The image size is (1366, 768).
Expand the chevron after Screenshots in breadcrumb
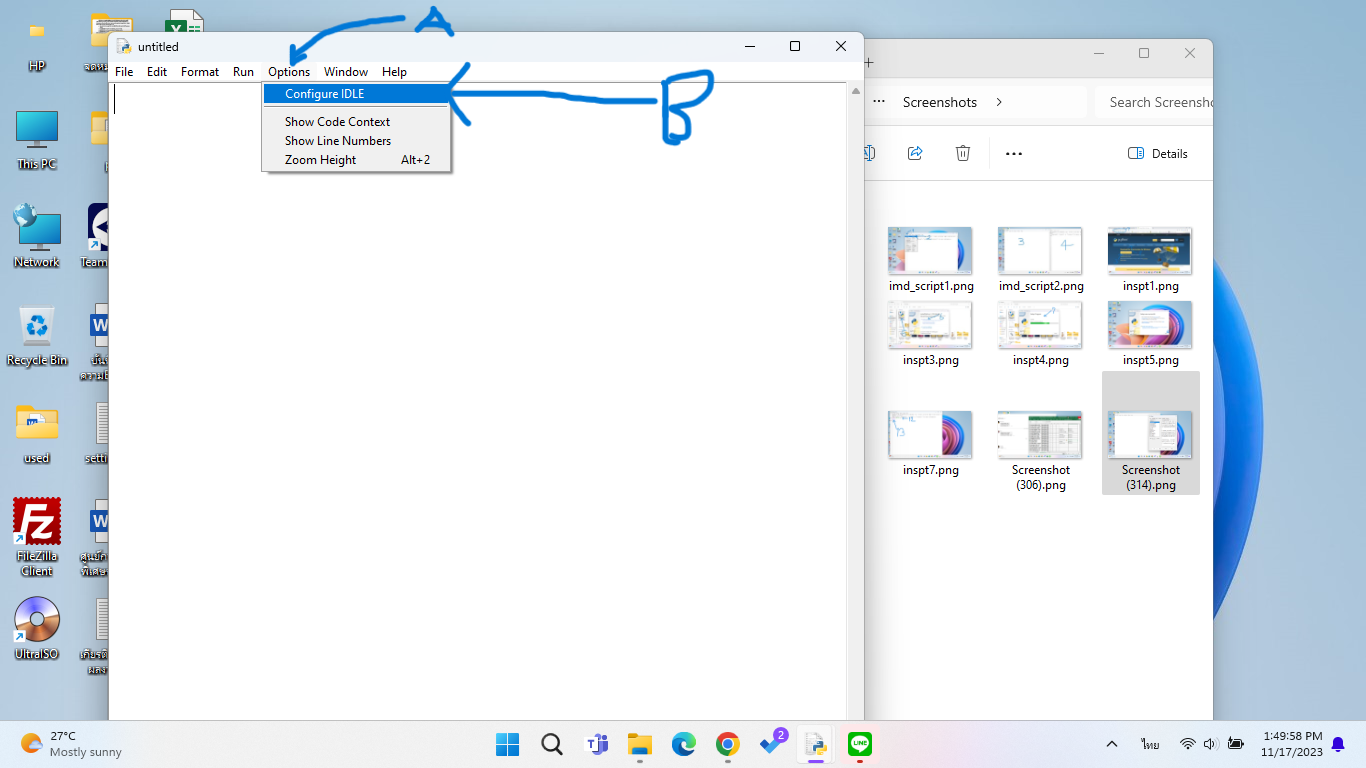[x=998, y=102]
